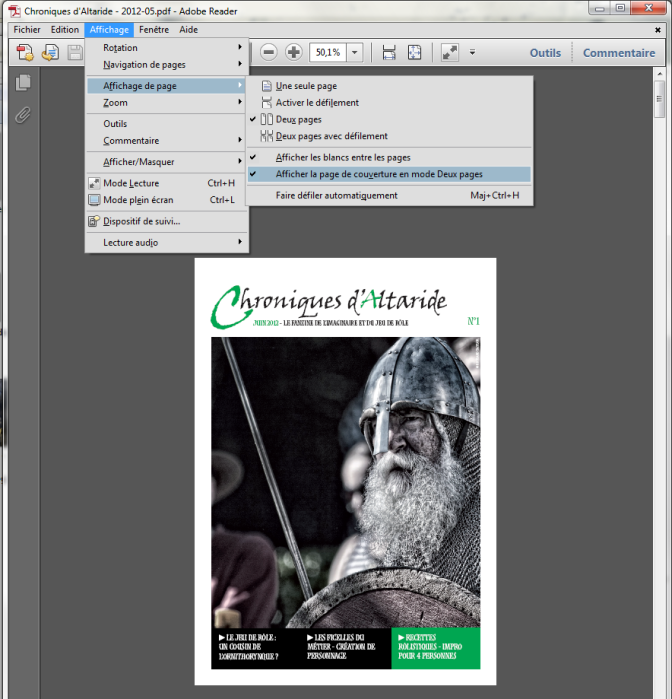Image resolution: width=672 pixels, height=699 pixels.
Task: Choose 'Mode plein écran' from menu
Action: coord(138,200)
